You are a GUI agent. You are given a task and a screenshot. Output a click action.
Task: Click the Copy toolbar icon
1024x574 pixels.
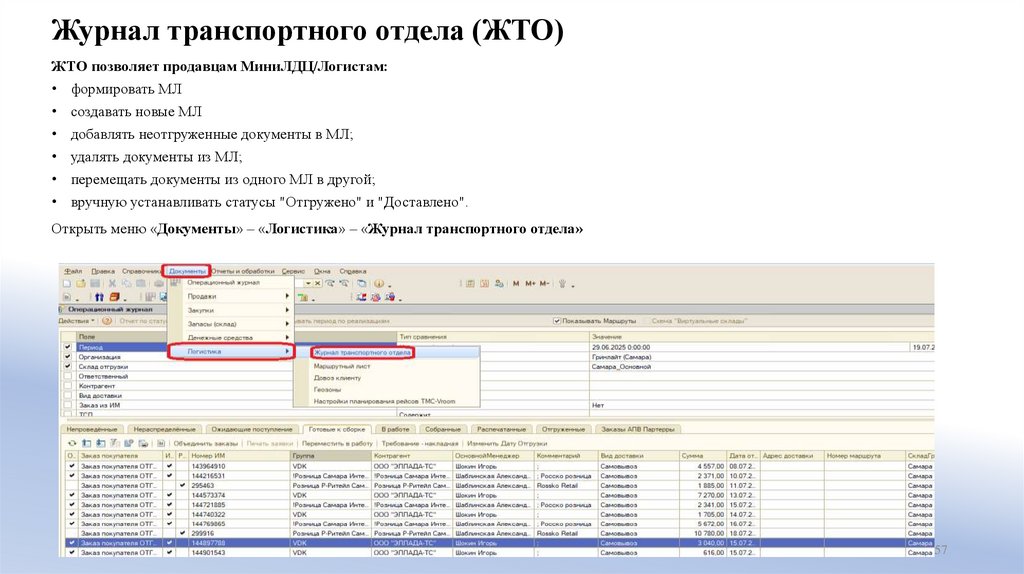tap(127, 283)
